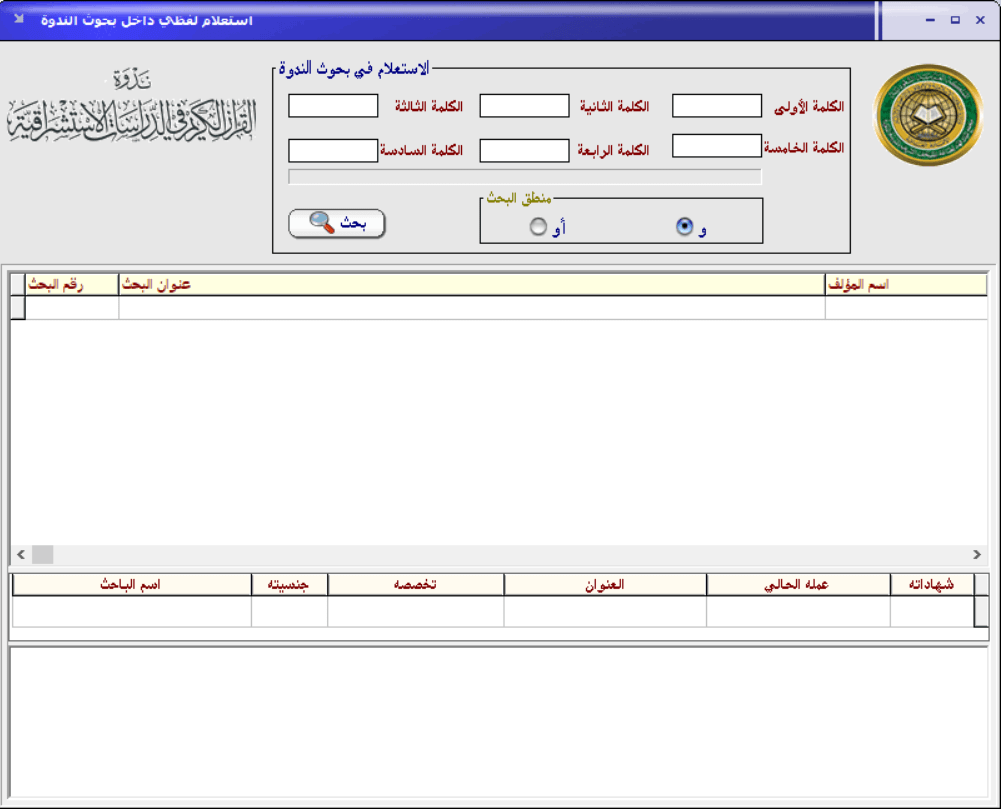Click the جنسيته column header
This screenshot has width=1001, height=809.
coord(289,584)
